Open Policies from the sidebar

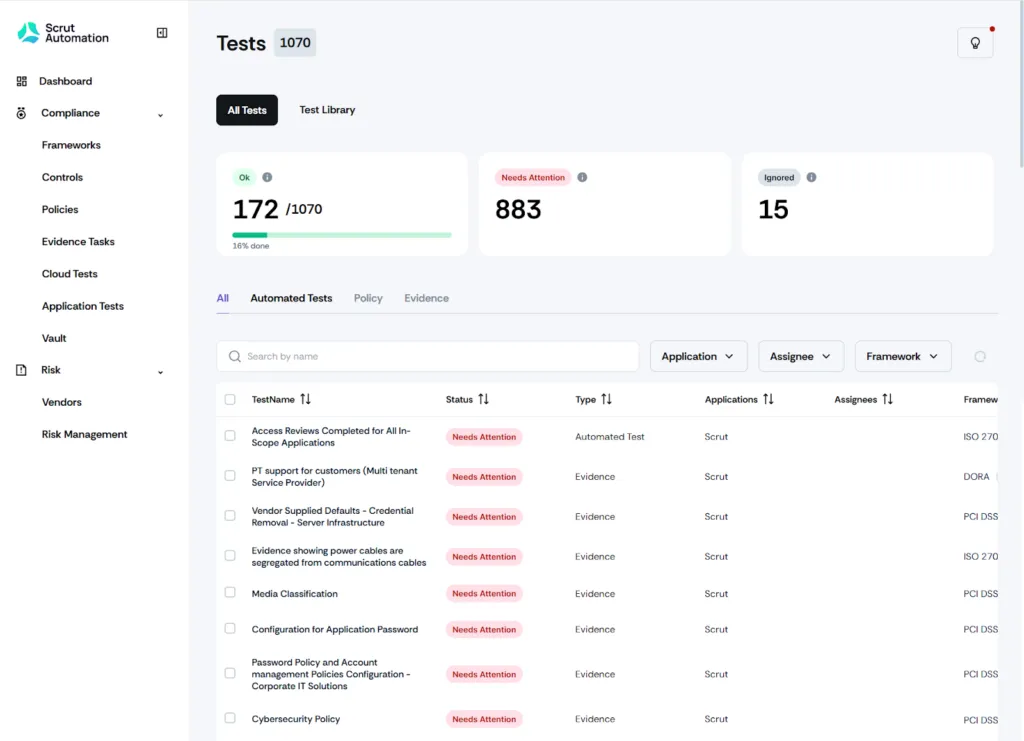pyautogui.click(x=59, y=209)
